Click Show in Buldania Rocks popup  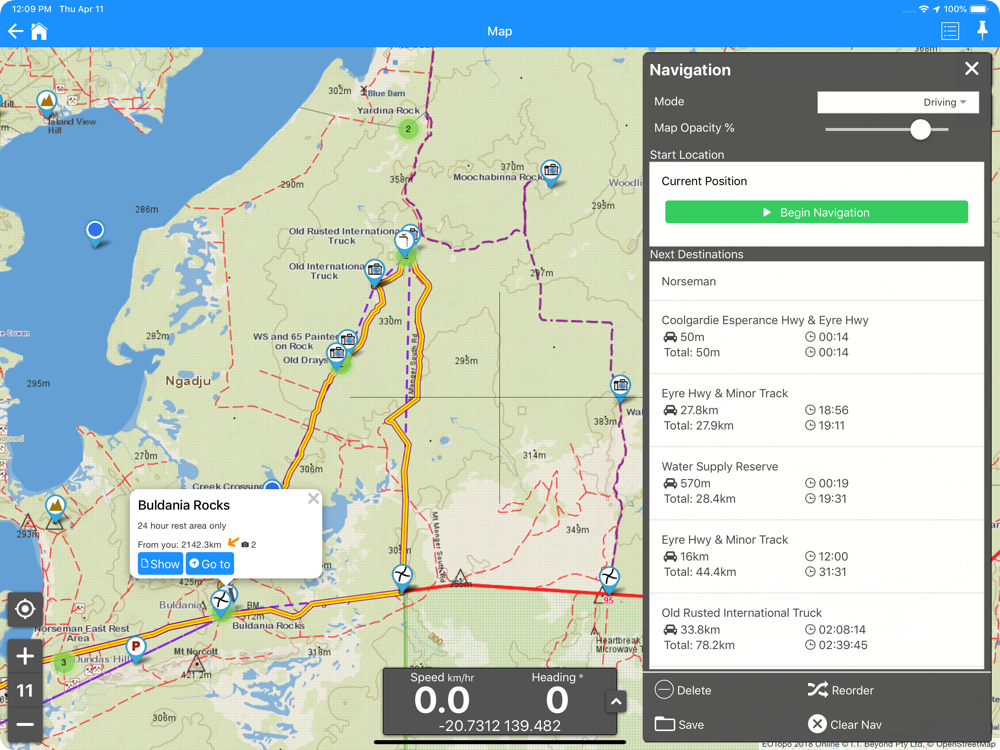pos(160,564)
